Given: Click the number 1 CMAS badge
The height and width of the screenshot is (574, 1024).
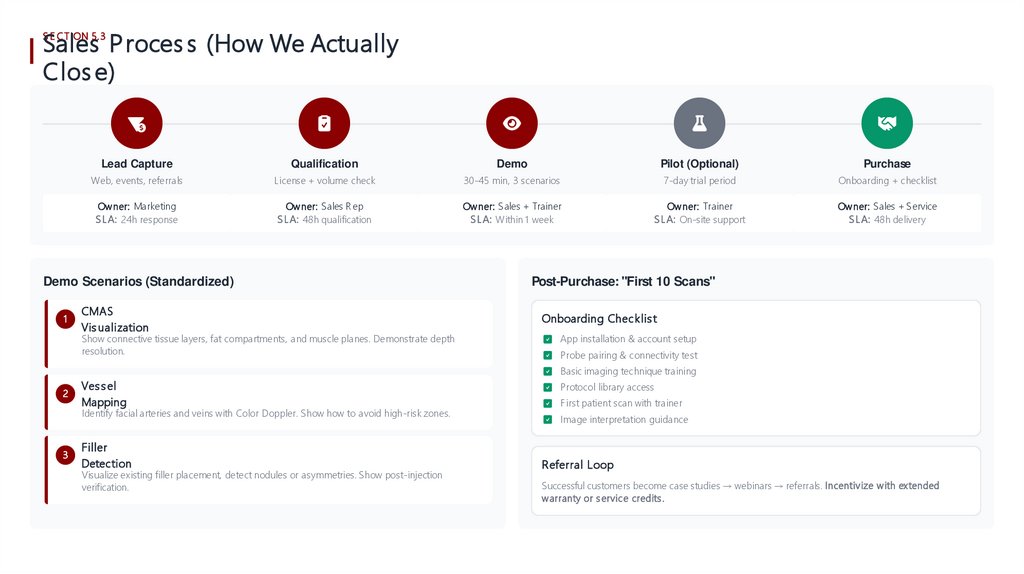Looking at the screenshot, I should coord(65,319).
